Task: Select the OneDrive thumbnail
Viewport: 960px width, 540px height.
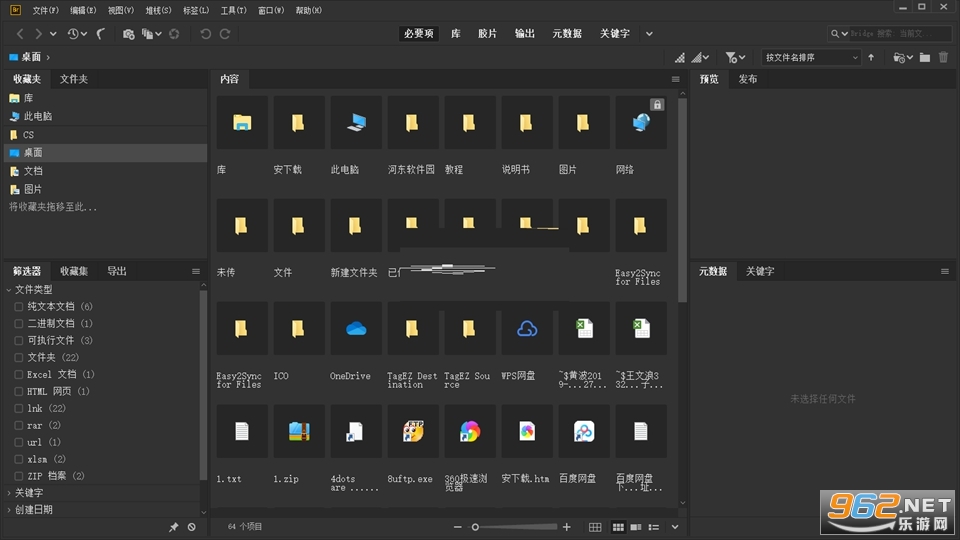Action: coord(356,329)
